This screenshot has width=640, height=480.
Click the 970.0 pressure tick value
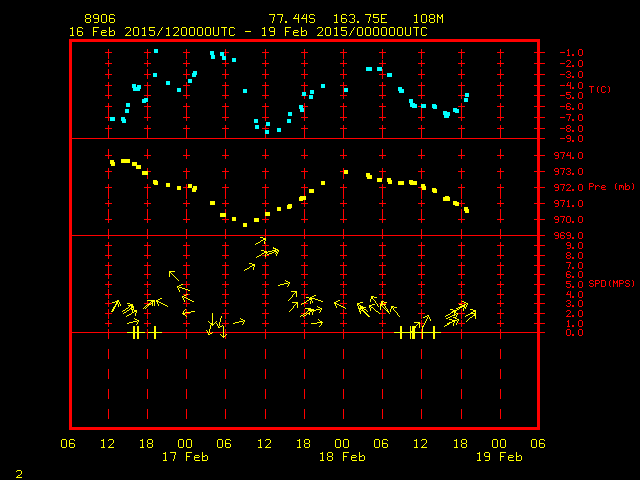(569, 220)
